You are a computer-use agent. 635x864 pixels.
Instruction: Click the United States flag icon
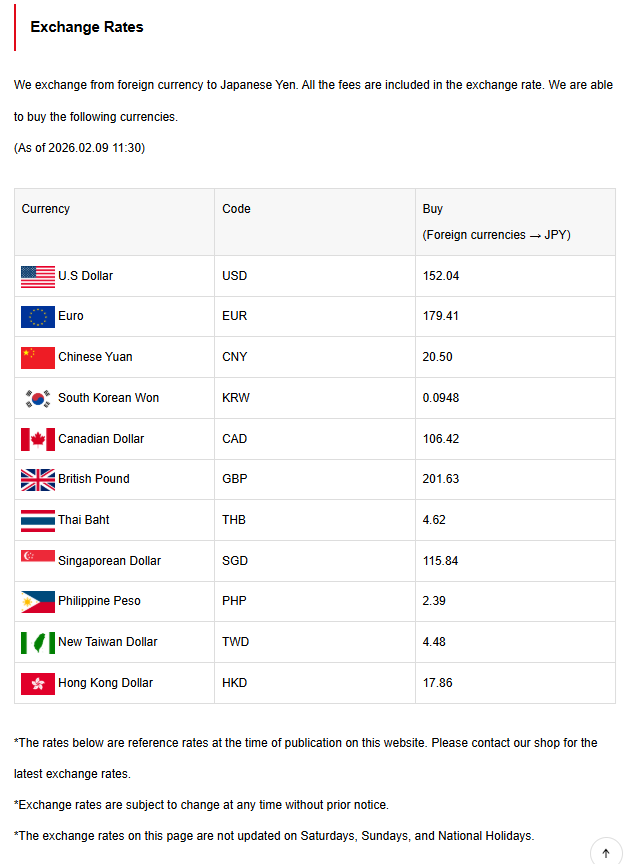38,276
